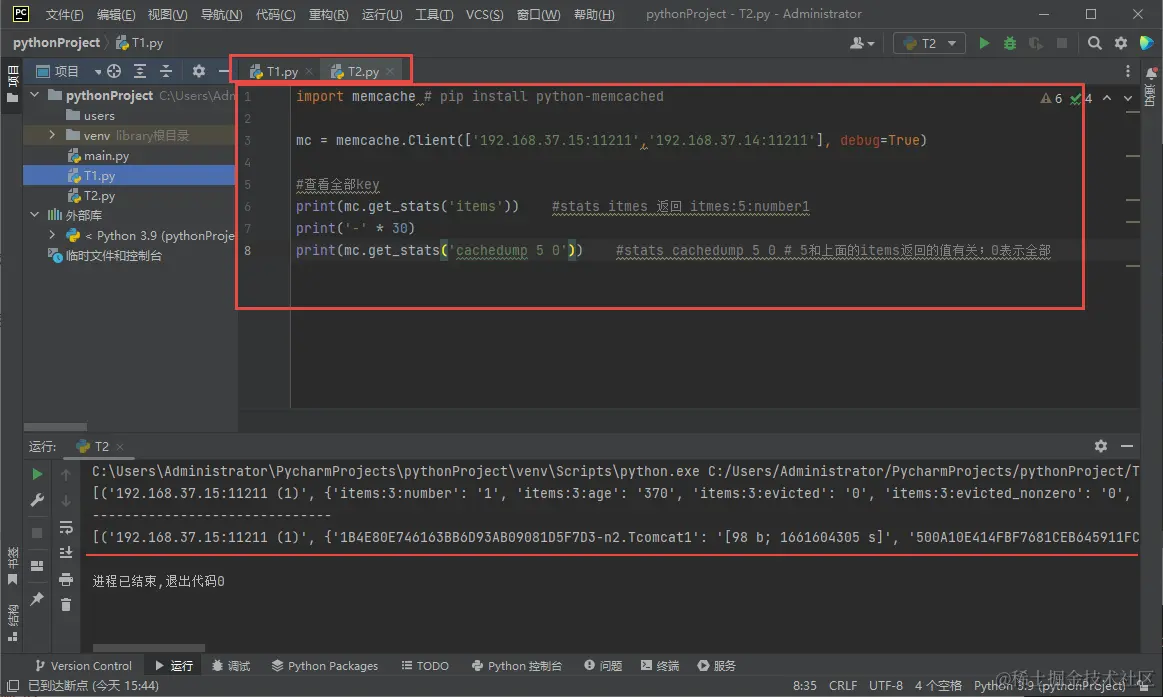The image size is (1163, 697).
Task: Hide the Project tool window
Action: click(223, 71)
